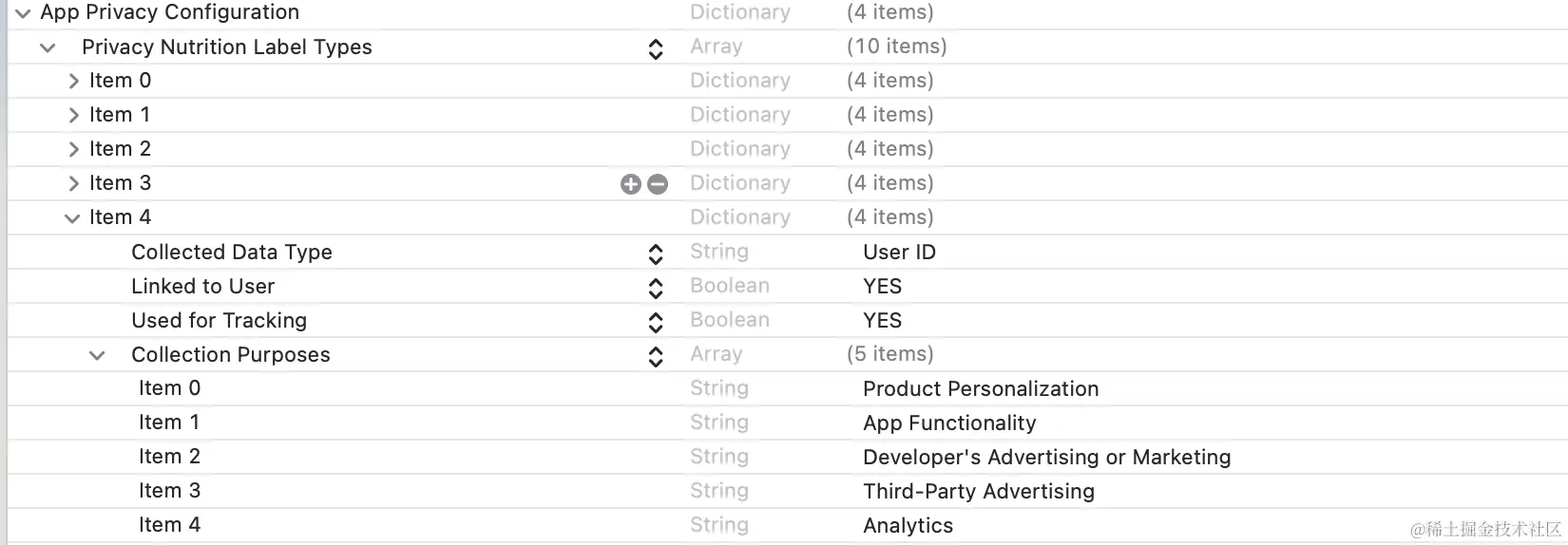This screenshot has width=1568, height=545.
Task: Collapse Item 4 dictionary
Action: pos(72,218)
